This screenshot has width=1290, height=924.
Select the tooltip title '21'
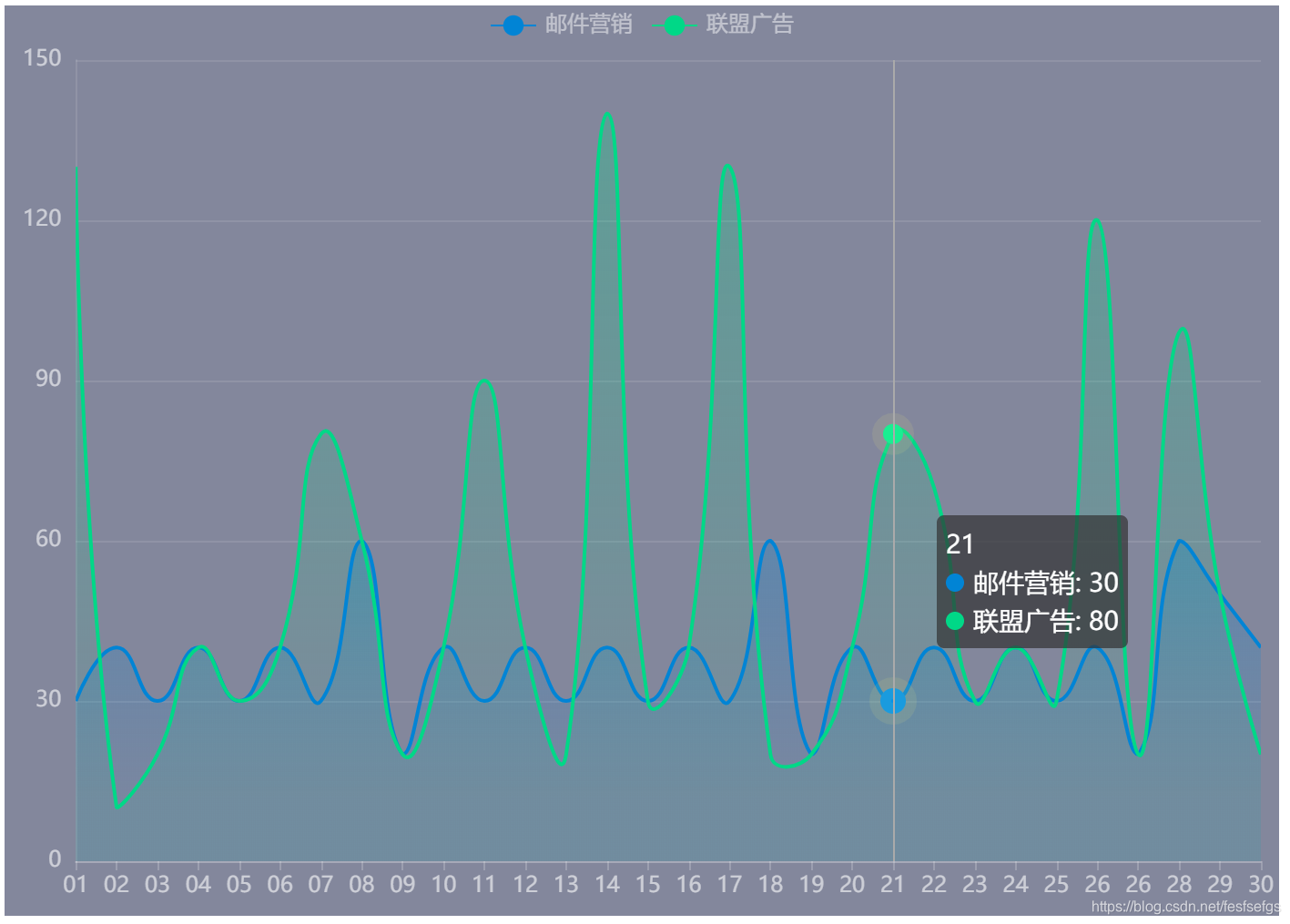[x=960, y=544]
